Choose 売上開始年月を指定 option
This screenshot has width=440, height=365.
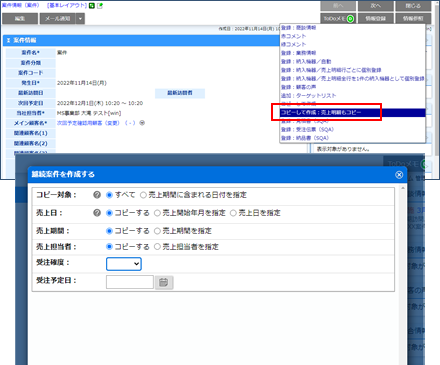tap(157, 213)
